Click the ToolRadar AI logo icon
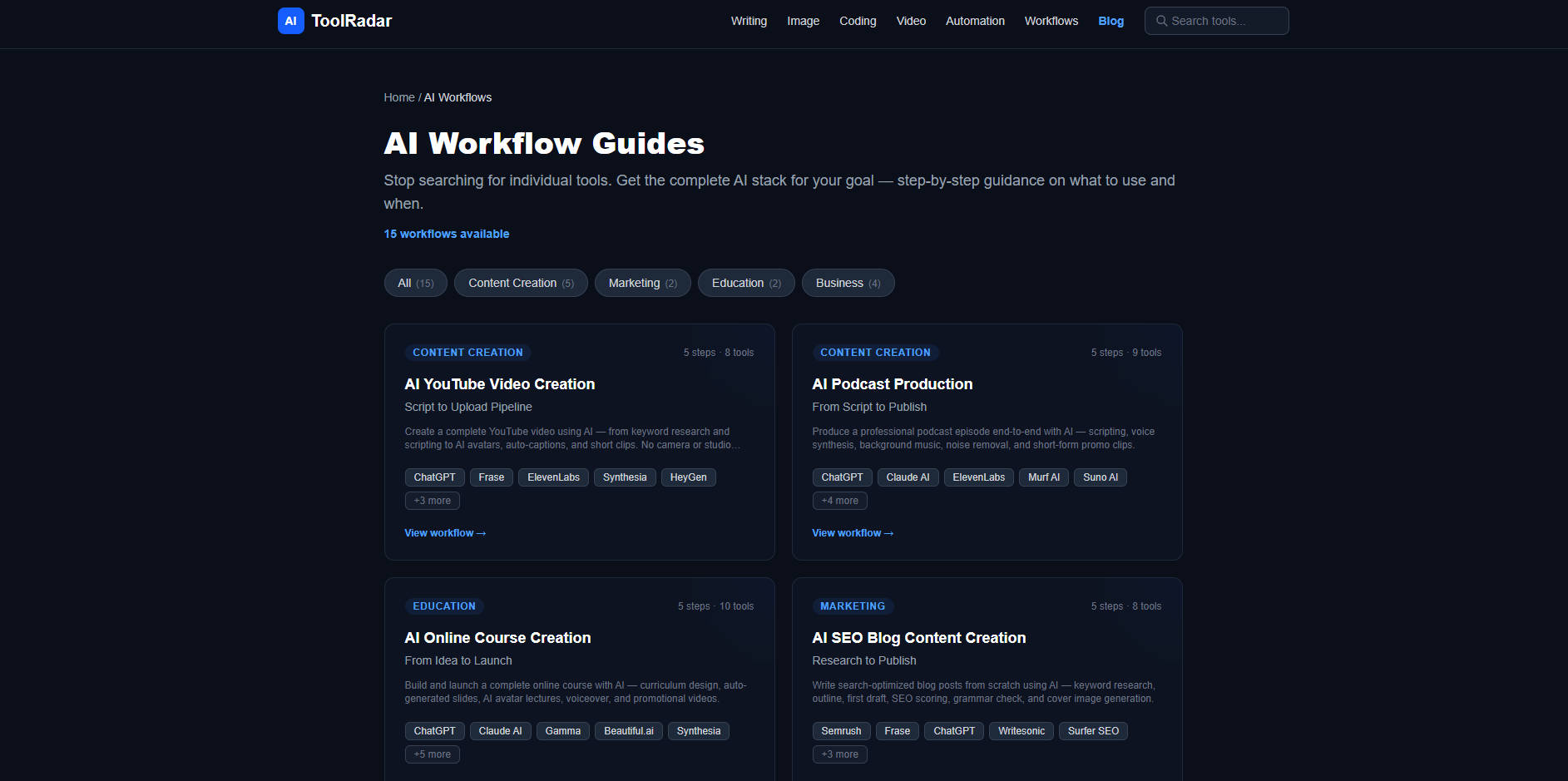The image size is (1568, 781). point(290,21)
